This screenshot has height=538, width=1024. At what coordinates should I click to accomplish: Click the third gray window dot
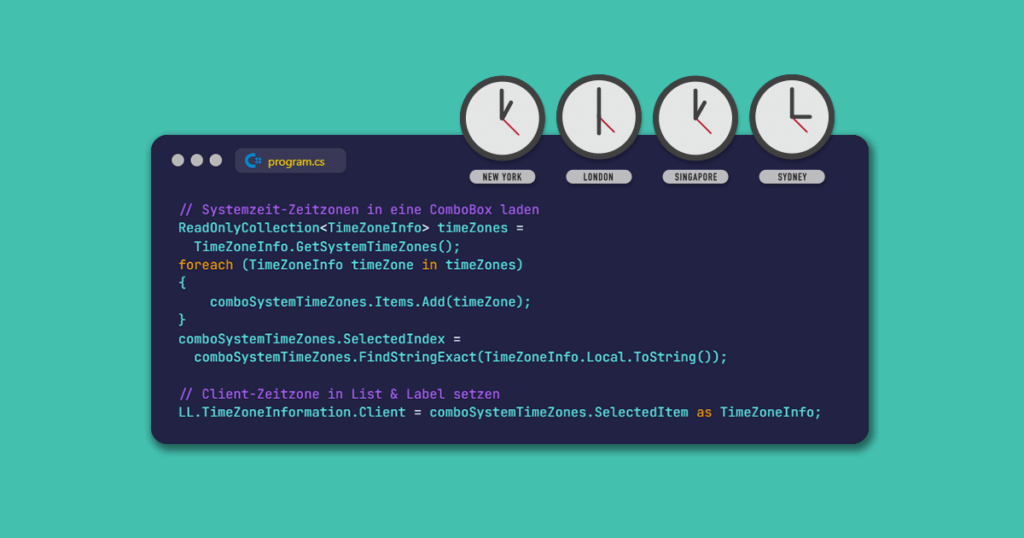[x=216, y=160]
